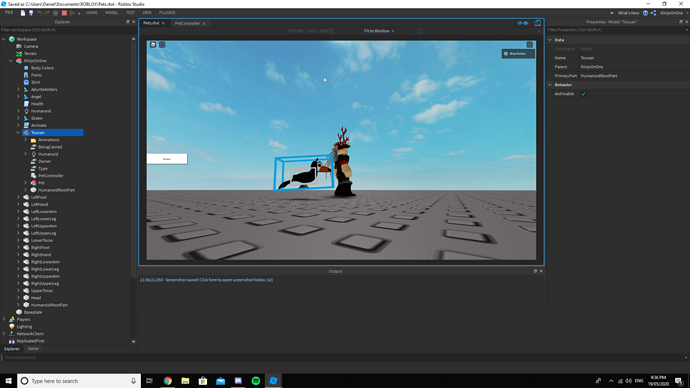The height and width of the screenshot is (388, 690).
Task: Click the Run a command bar
Action: pyautogui.click(x=343, y=357)
